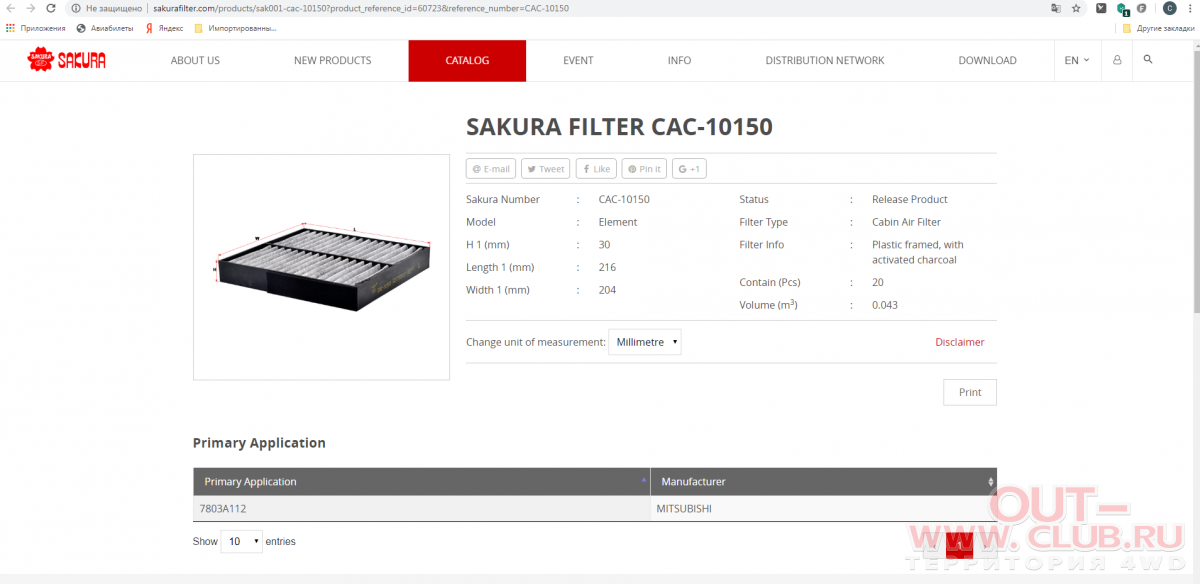Share the product via E-mail
This screenshot has width=1200, height=584.
click(x=491, y=169)
